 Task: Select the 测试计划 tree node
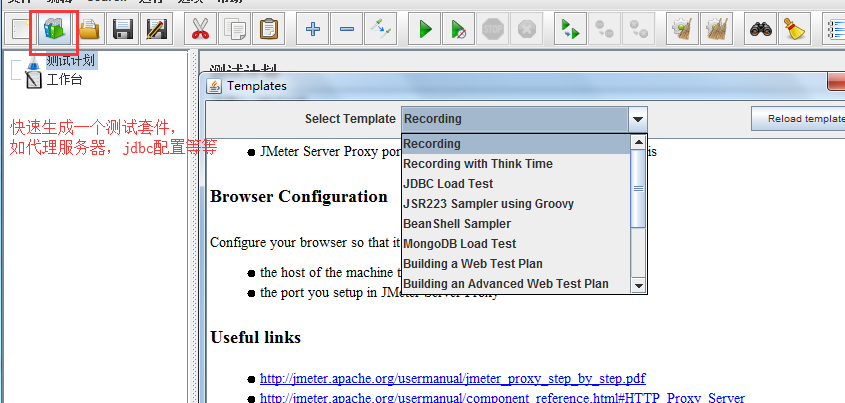[70, 60]
